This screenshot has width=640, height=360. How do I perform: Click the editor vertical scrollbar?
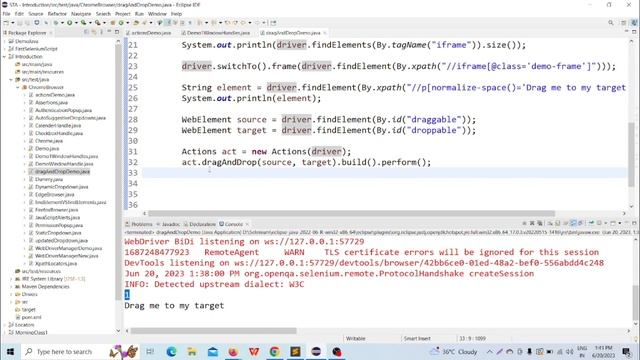631,154
